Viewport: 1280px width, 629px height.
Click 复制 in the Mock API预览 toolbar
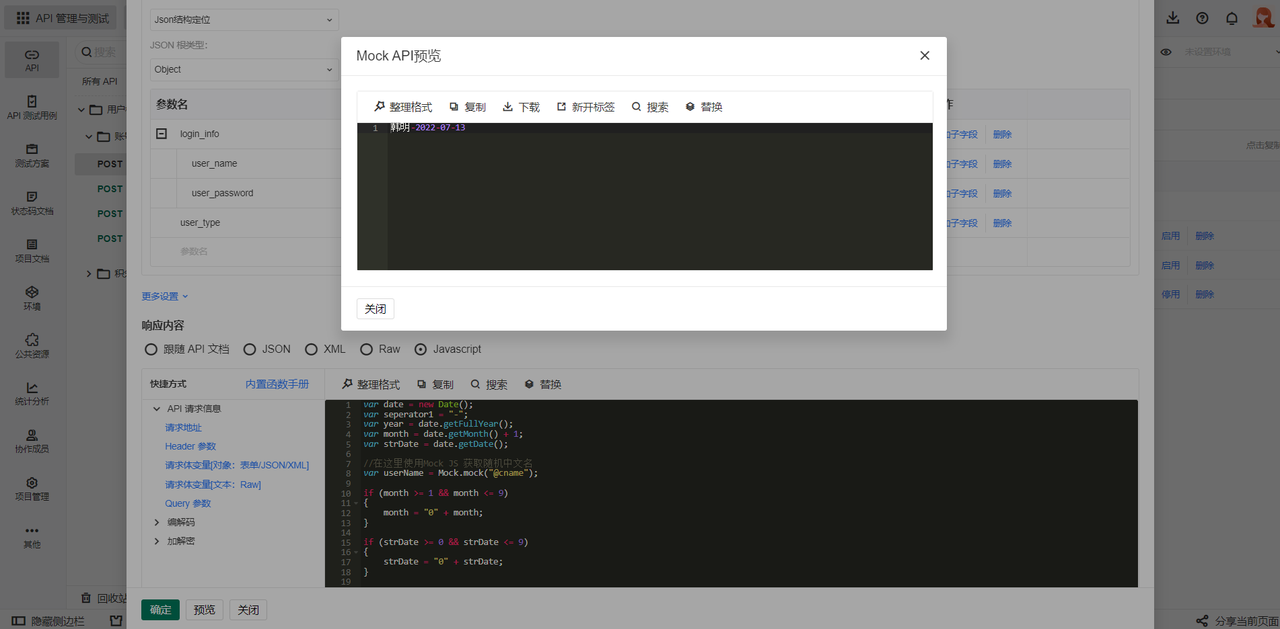[x=467, y=107]
